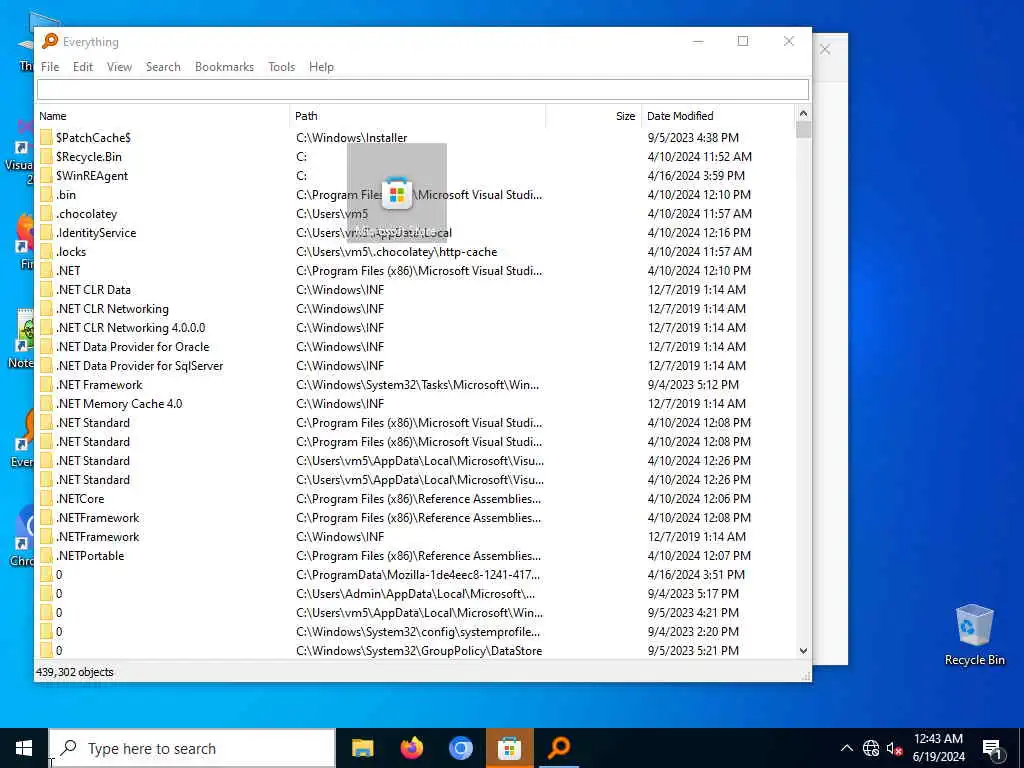The width and height of the screenshot is (1024, 768).
Task: Show hidden system tray icons
Action: [846, 748]
